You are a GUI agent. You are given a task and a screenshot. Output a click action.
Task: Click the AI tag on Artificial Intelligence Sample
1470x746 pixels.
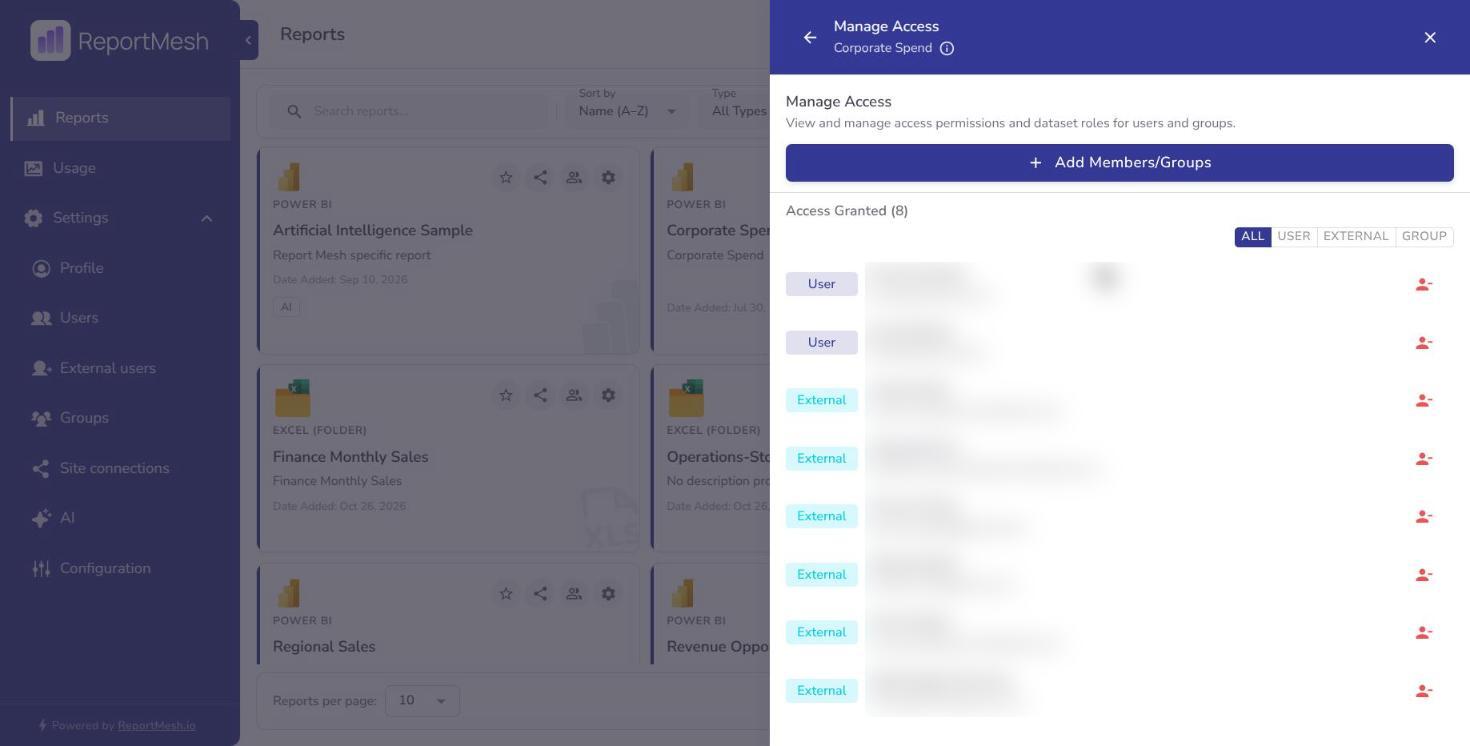286,307
